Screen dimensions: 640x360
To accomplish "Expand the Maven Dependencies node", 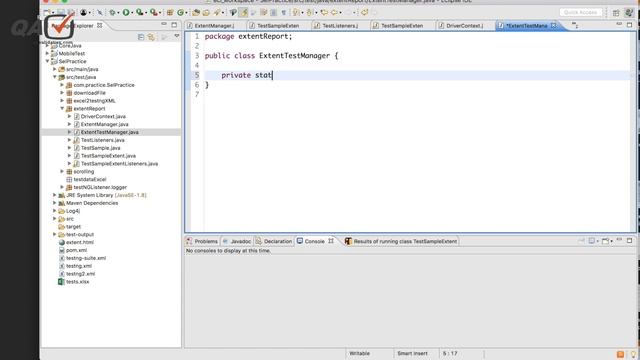I will coord(55,203).
